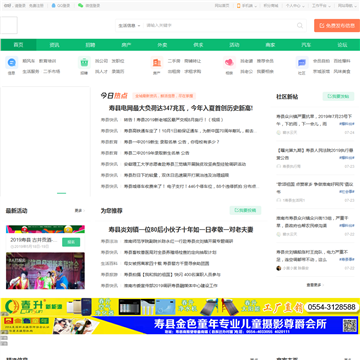Open the 寿县一中2019新生 录取名单 article

[171, 142]
